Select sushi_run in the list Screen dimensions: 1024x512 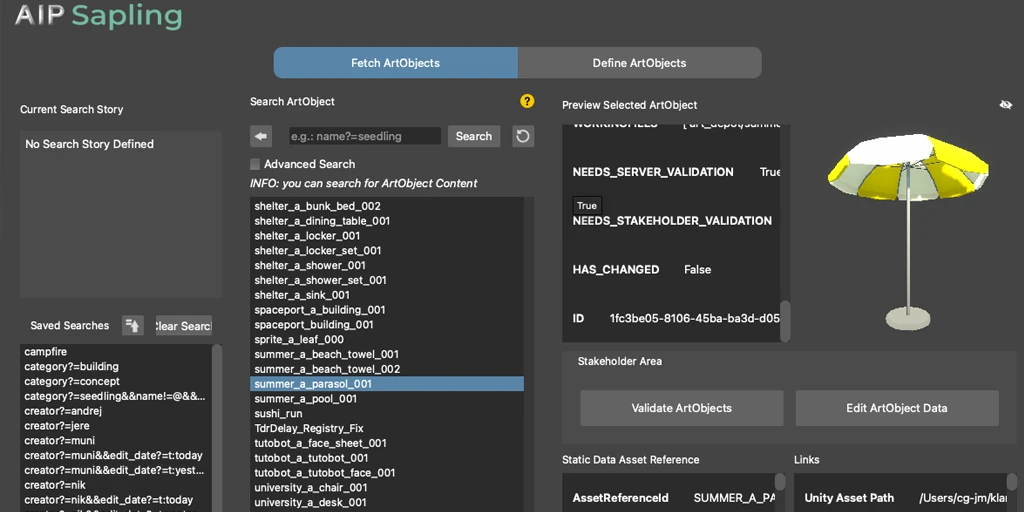click(387, 413)
